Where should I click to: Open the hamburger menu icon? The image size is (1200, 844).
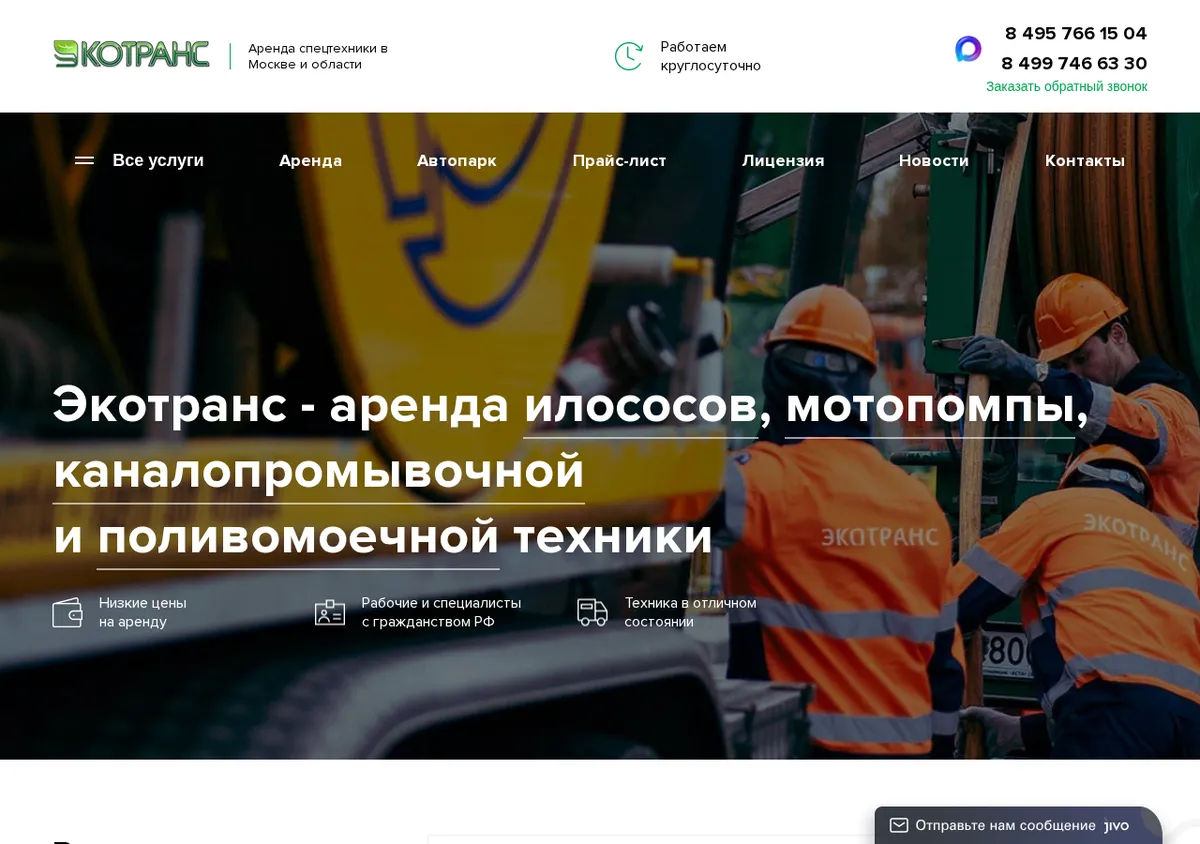[x=85, y=161]
